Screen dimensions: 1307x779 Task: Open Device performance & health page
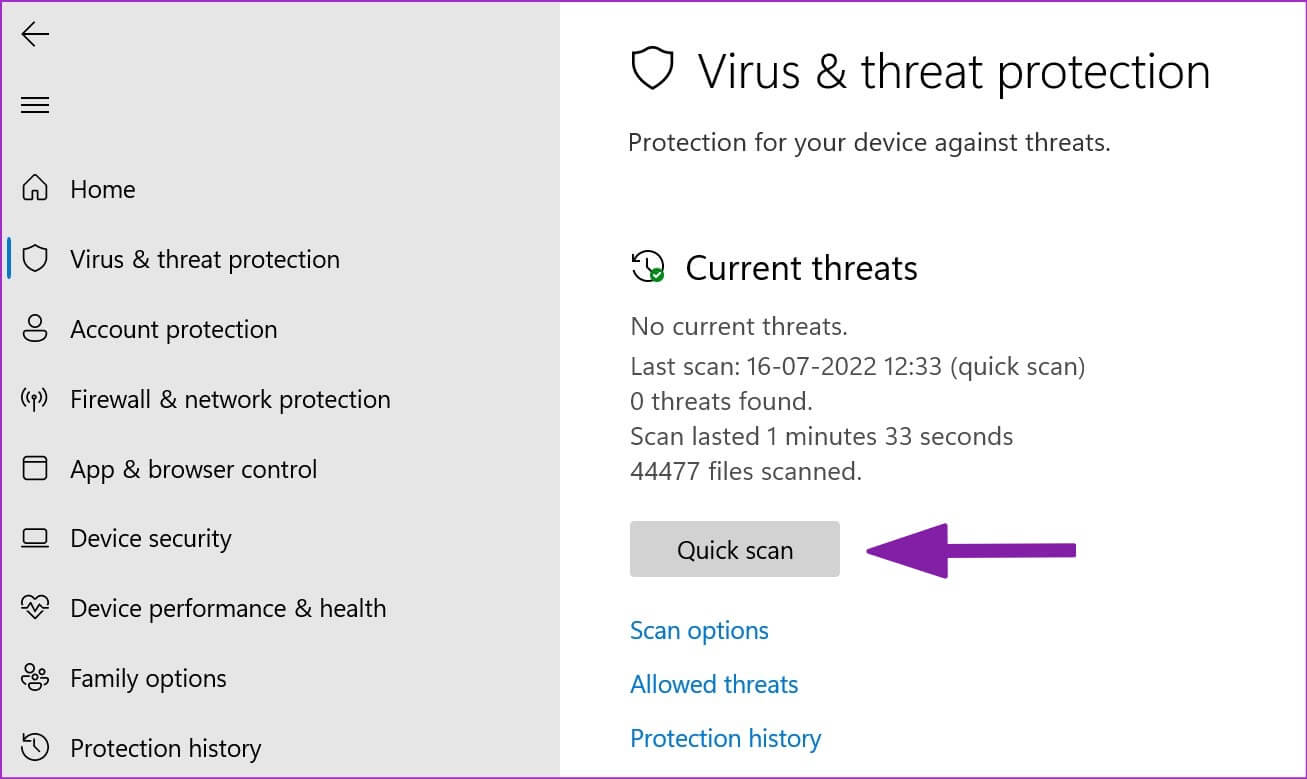click(x=228, y=608)
